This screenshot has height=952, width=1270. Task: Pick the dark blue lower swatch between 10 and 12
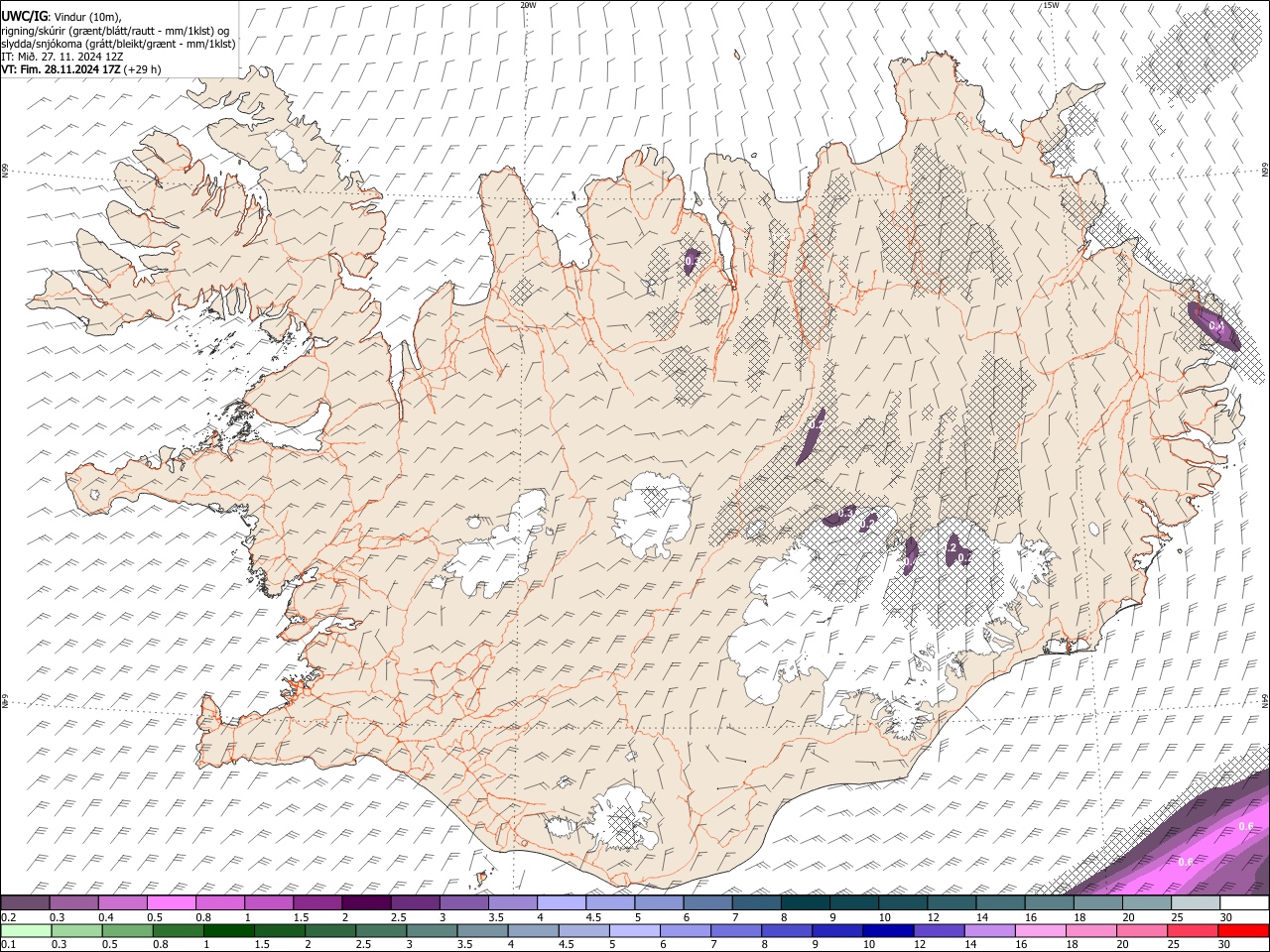[887, 930]
